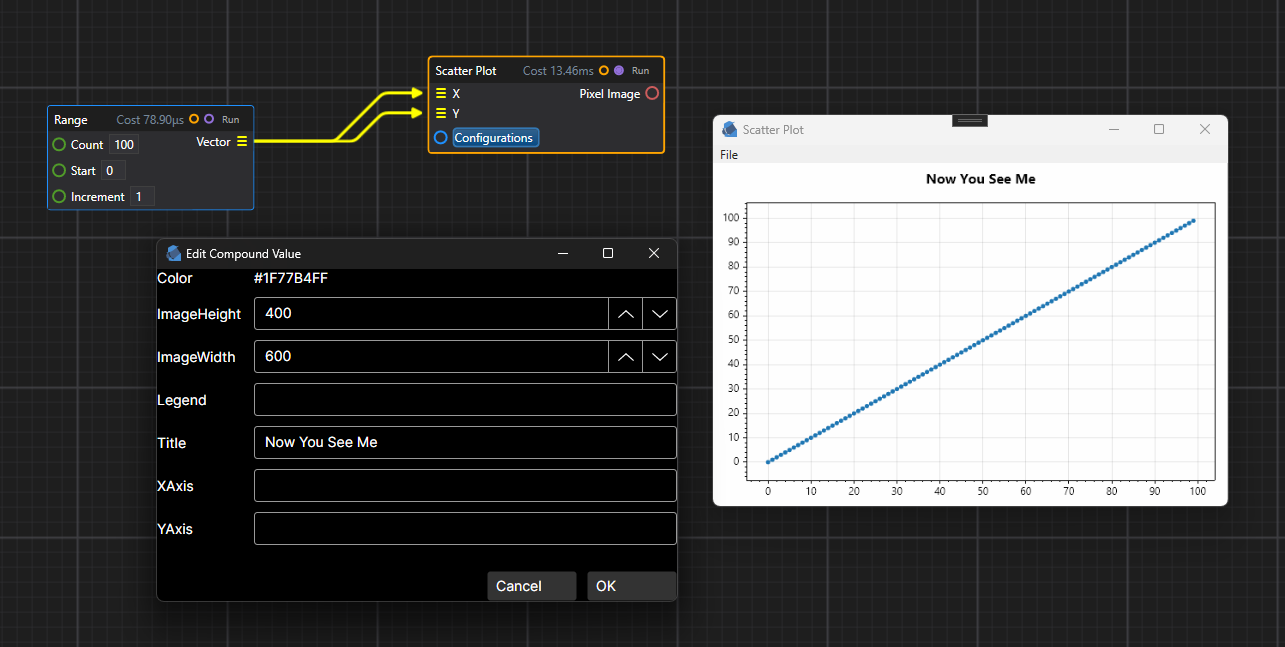1285x647 pixels.
Task: Increase ImageHeight with the up arrow
Action: pyautogui.click(x=625, y=313)
